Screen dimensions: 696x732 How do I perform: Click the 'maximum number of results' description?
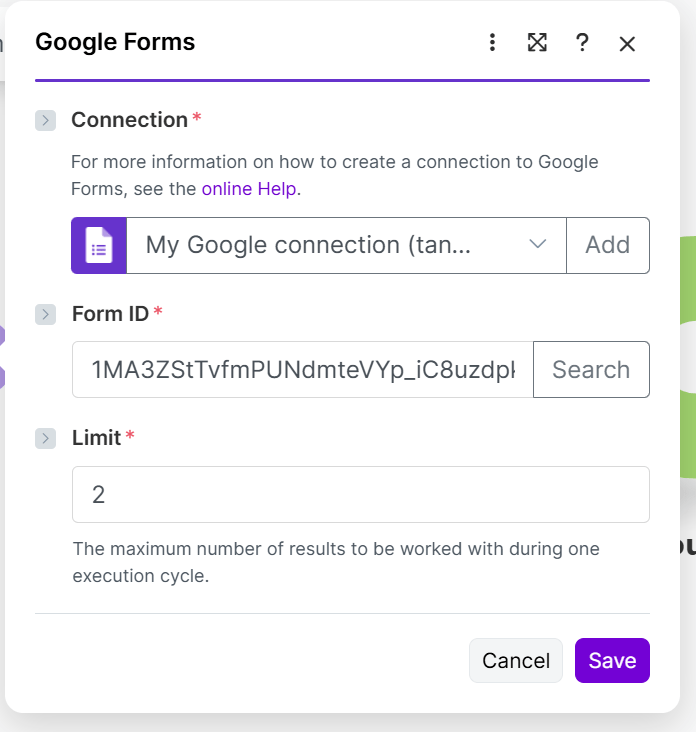pos(336,563)
